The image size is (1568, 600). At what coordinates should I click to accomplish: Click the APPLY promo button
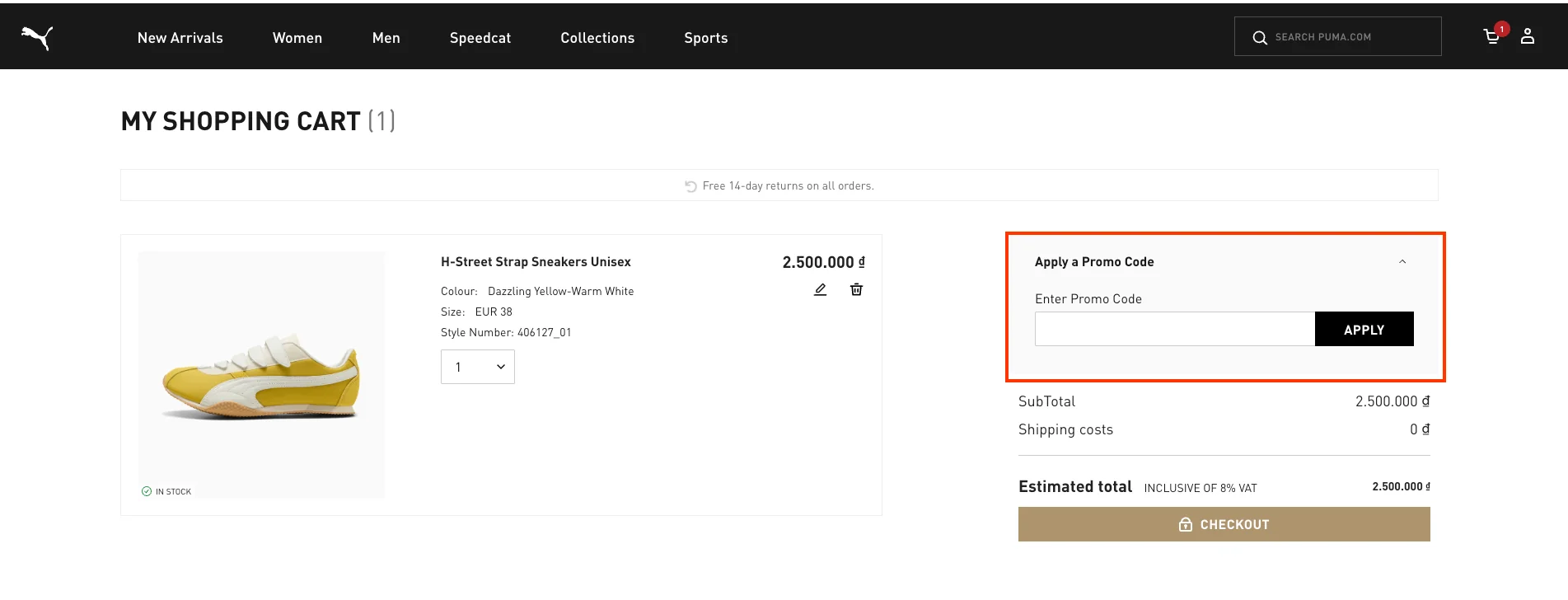coord(1364,329)
